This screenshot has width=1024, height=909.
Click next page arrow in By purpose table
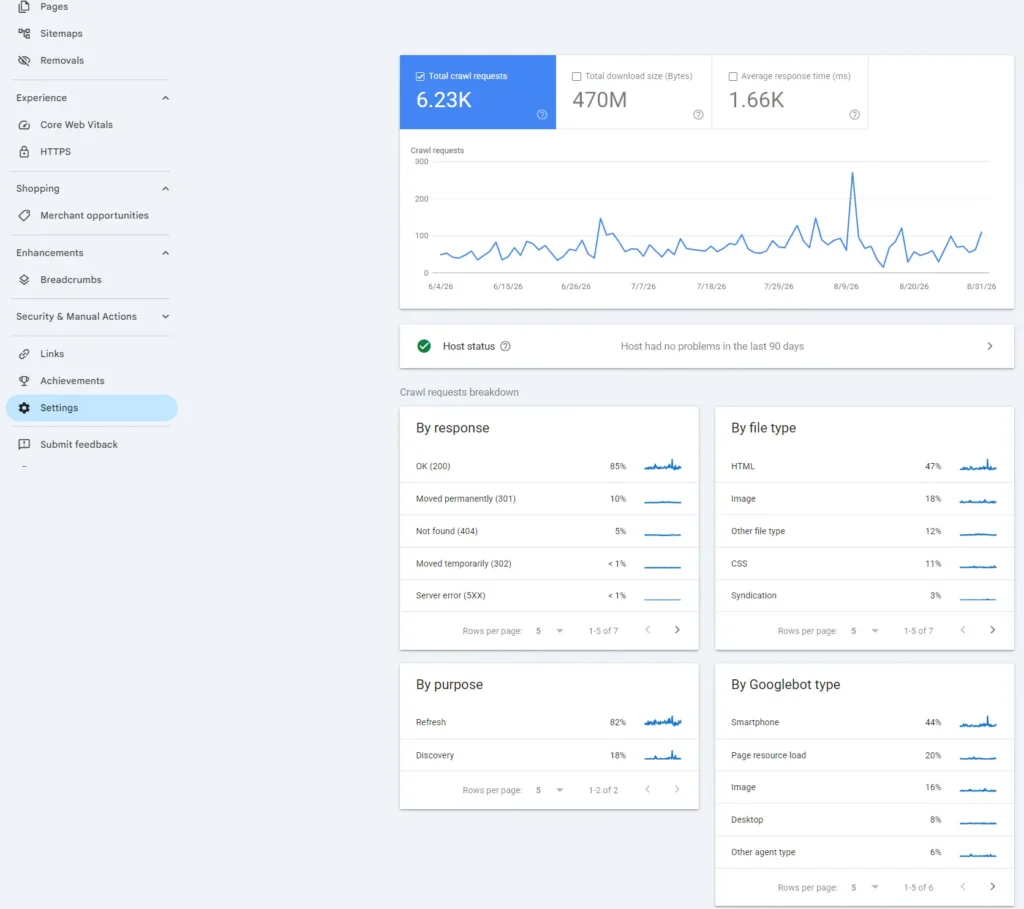[x=677, y=789]
